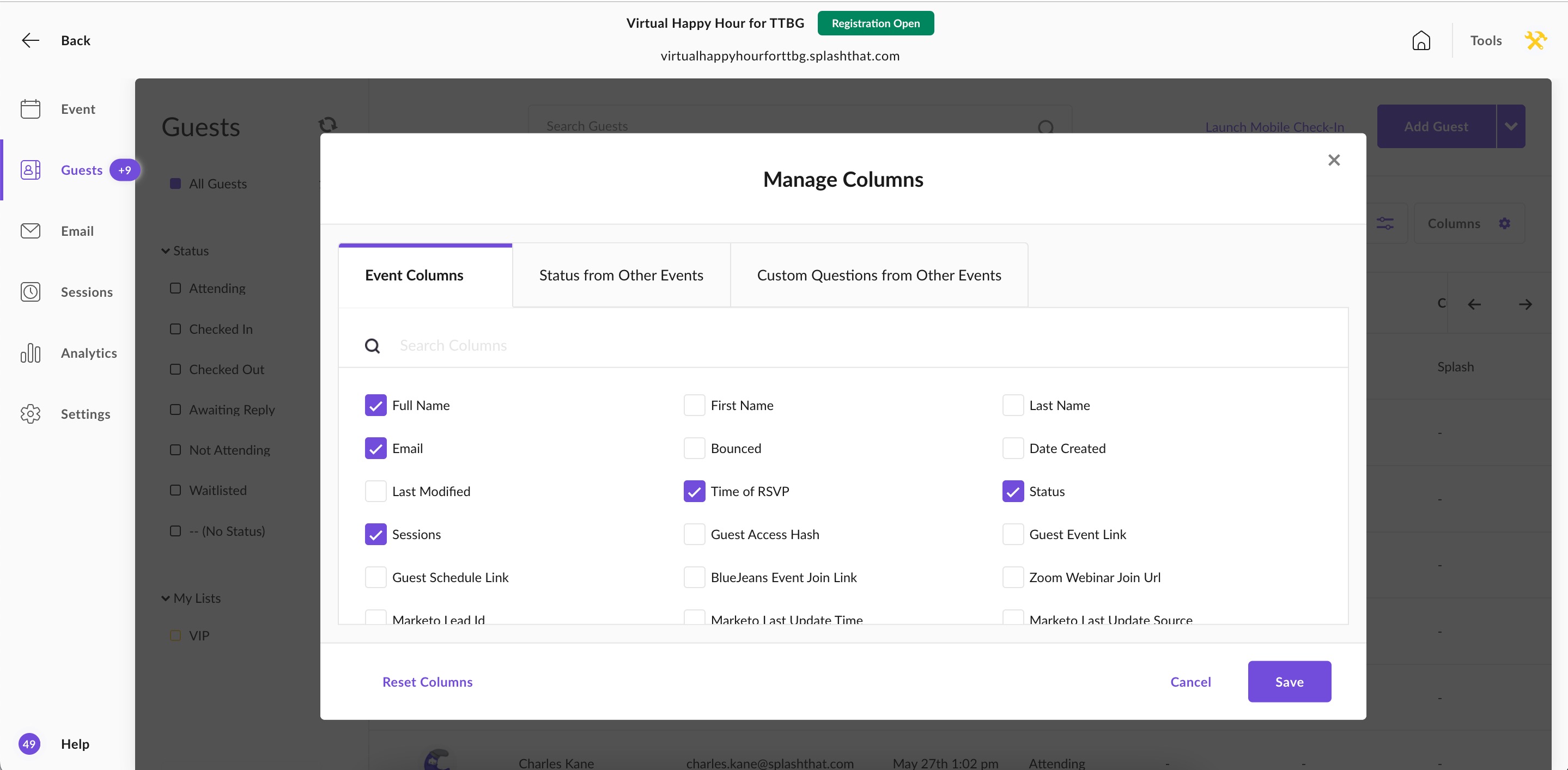This screenshot has height=770, width=1568.
Task: Collapse the Status filter section
Action: point(165,250)
